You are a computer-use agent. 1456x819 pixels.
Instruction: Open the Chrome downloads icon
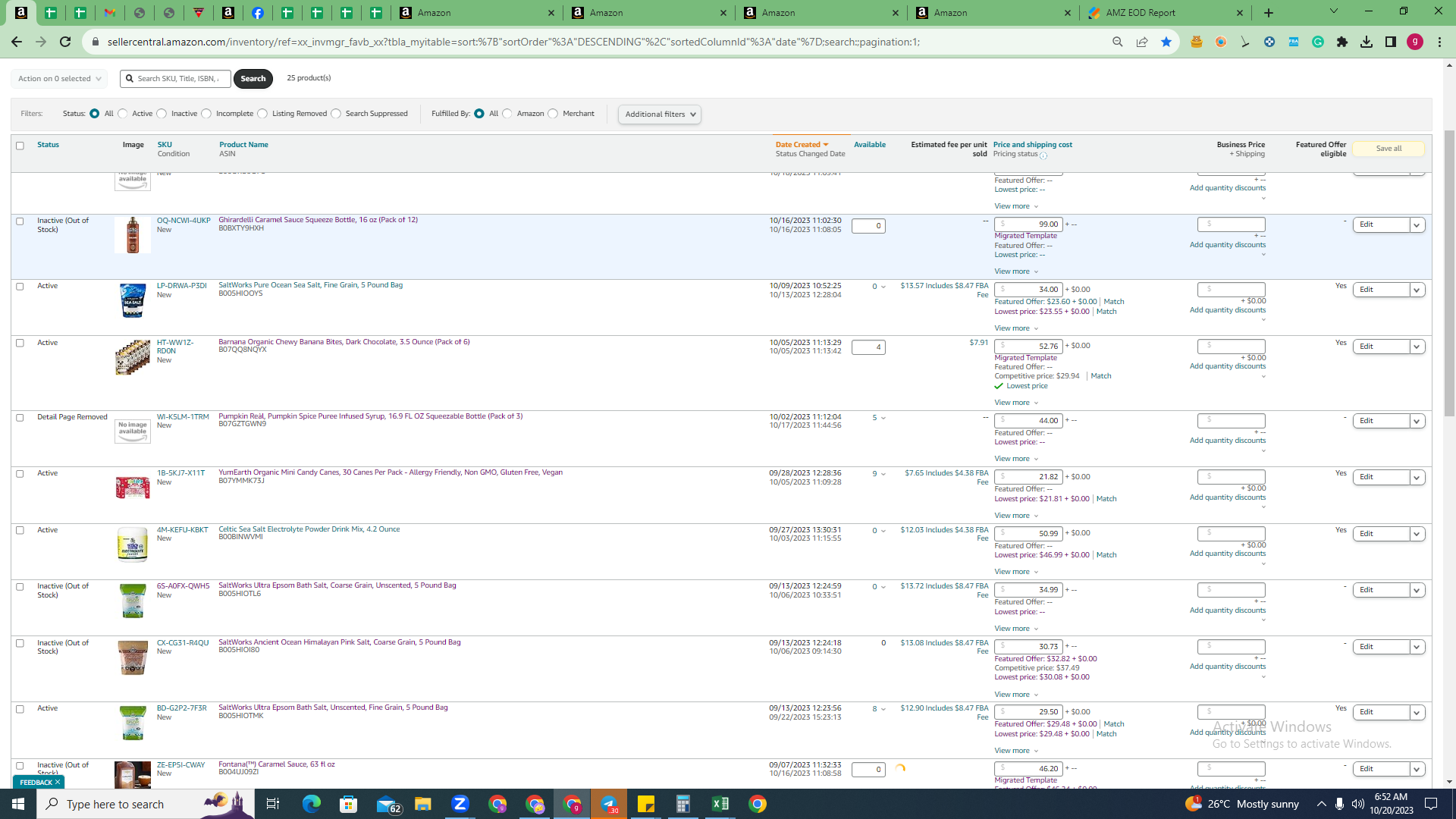1367,42
